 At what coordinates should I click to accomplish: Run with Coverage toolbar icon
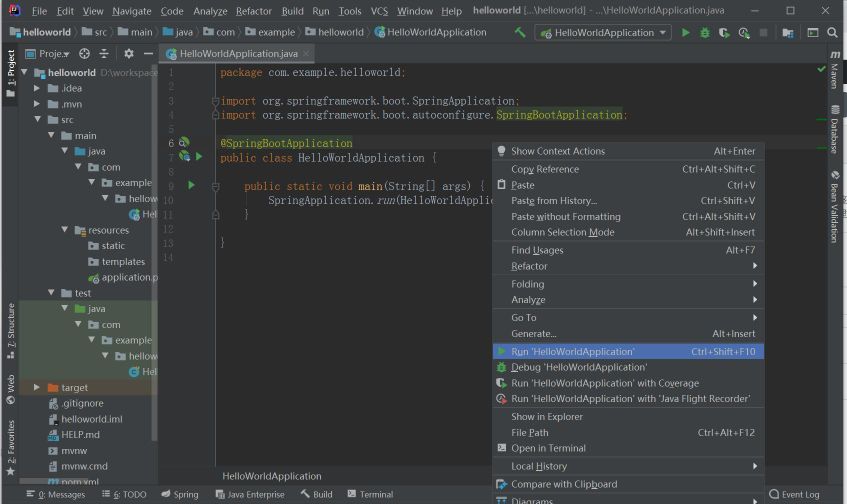724,32
